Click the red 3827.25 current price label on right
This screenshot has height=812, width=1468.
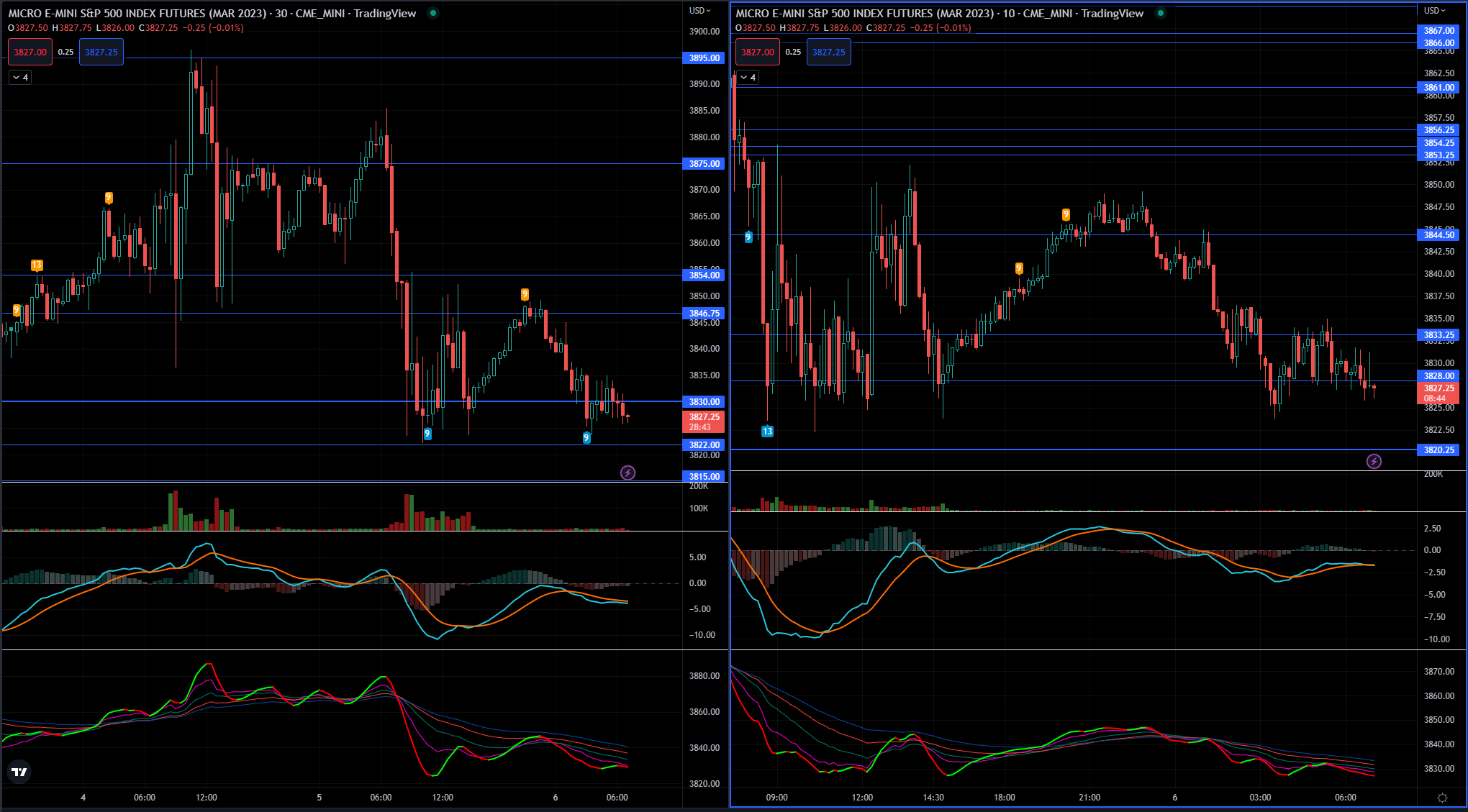[1438, 393]
